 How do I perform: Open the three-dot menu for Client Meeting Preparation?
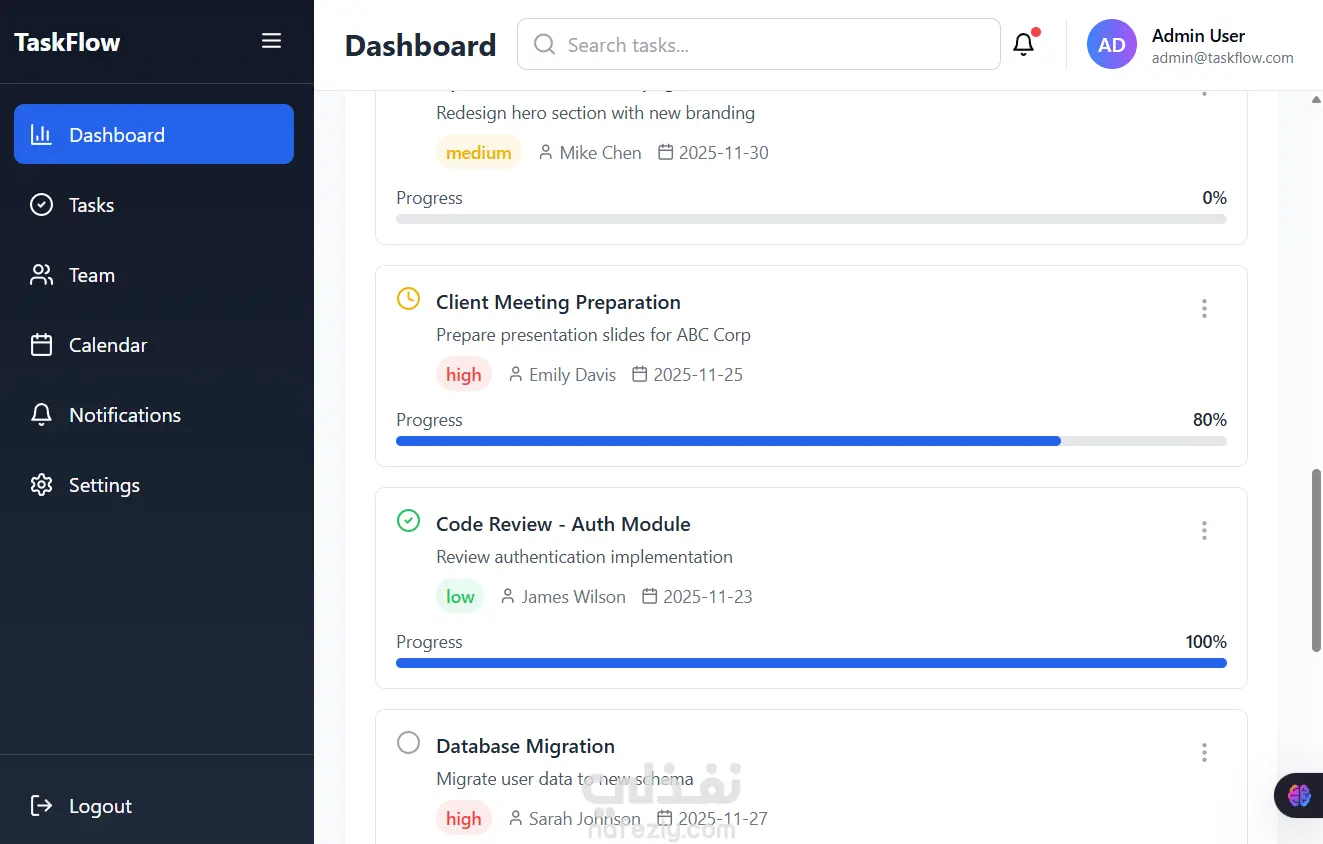pyautogui.click(x=1204, y=309)
